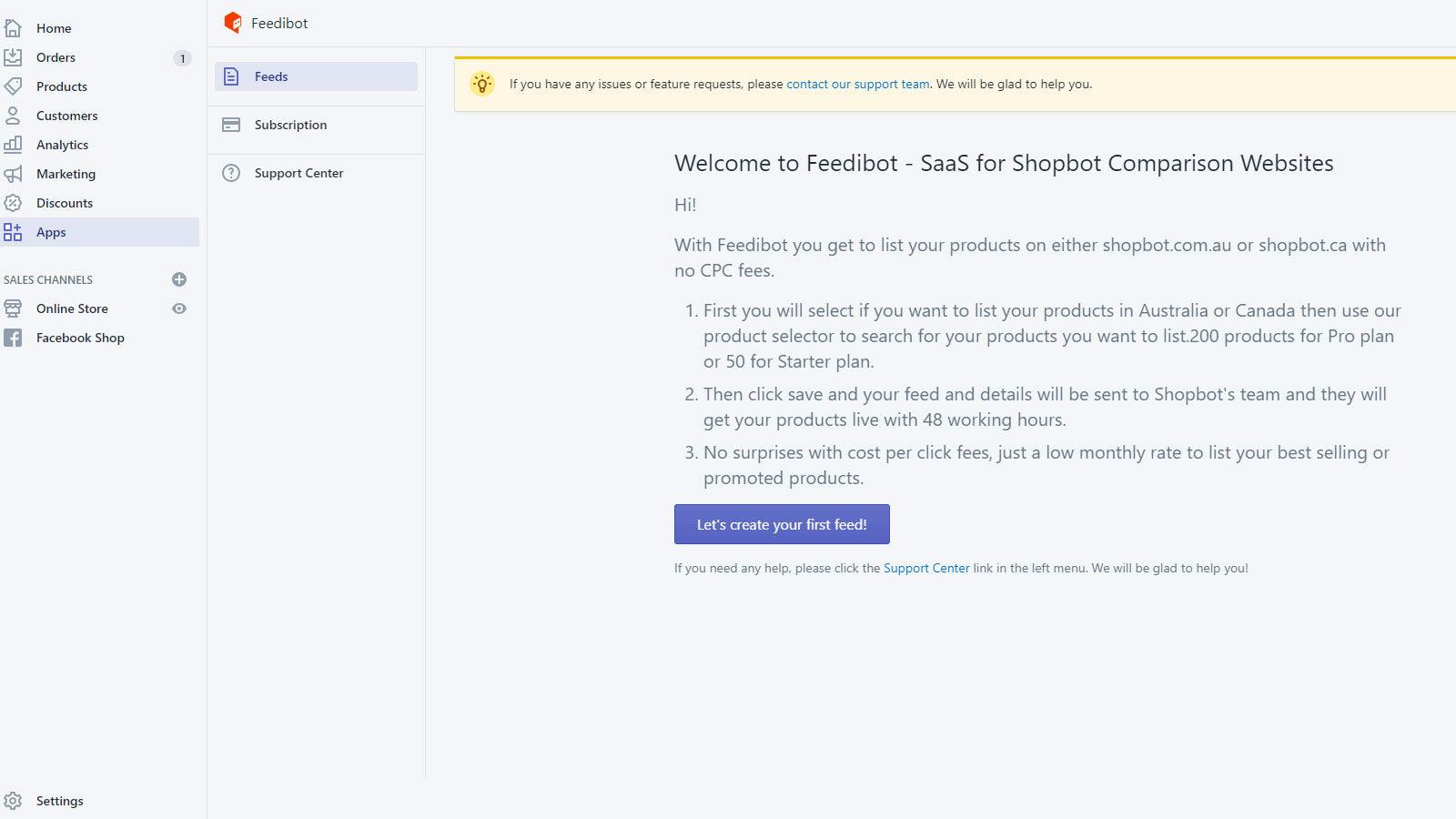
Task: Select the Orders icon
Action: pos(14,57)
